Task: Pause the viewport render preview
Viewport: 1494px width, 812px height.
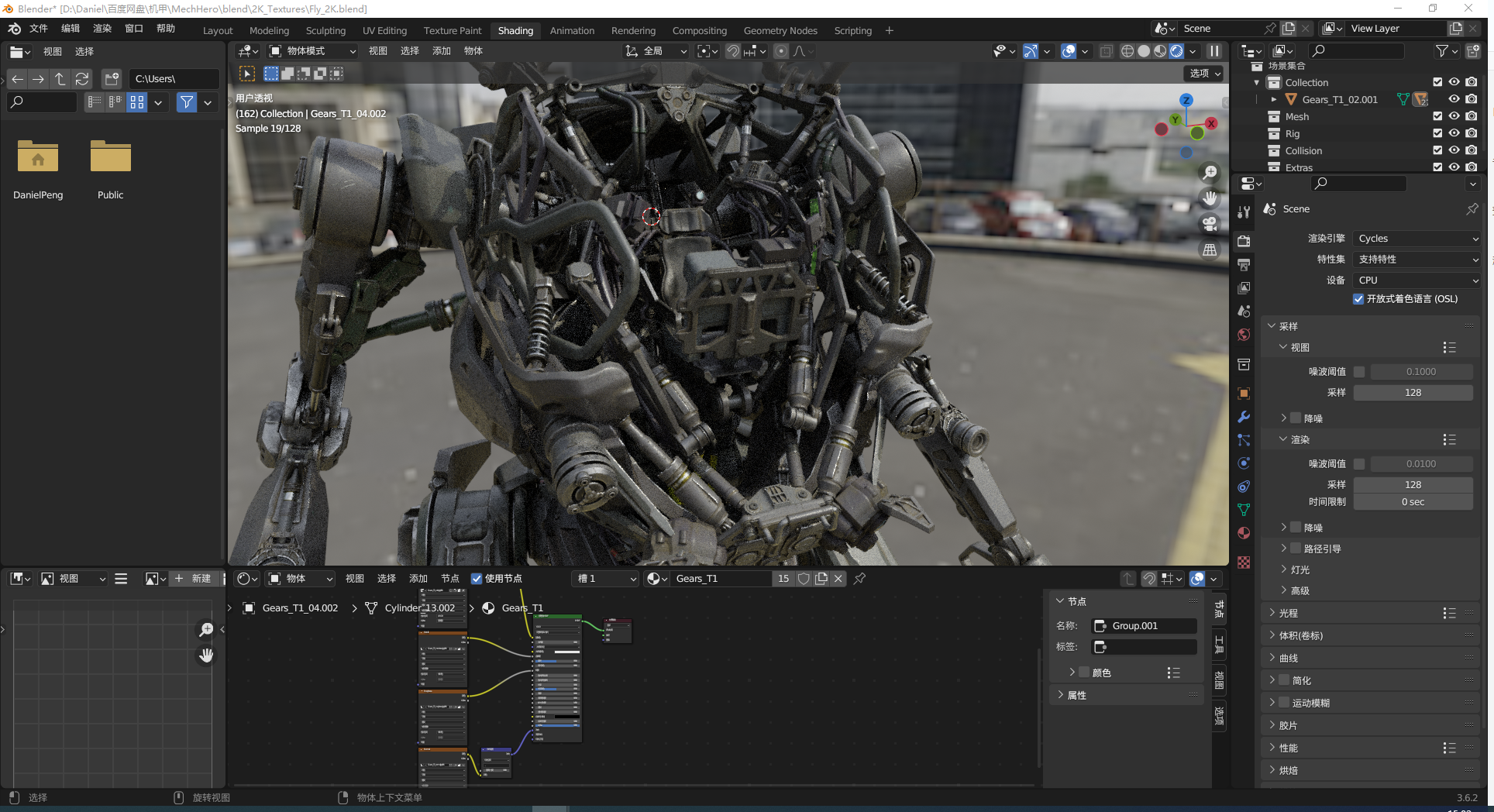Action: (x=1214, y=51)
